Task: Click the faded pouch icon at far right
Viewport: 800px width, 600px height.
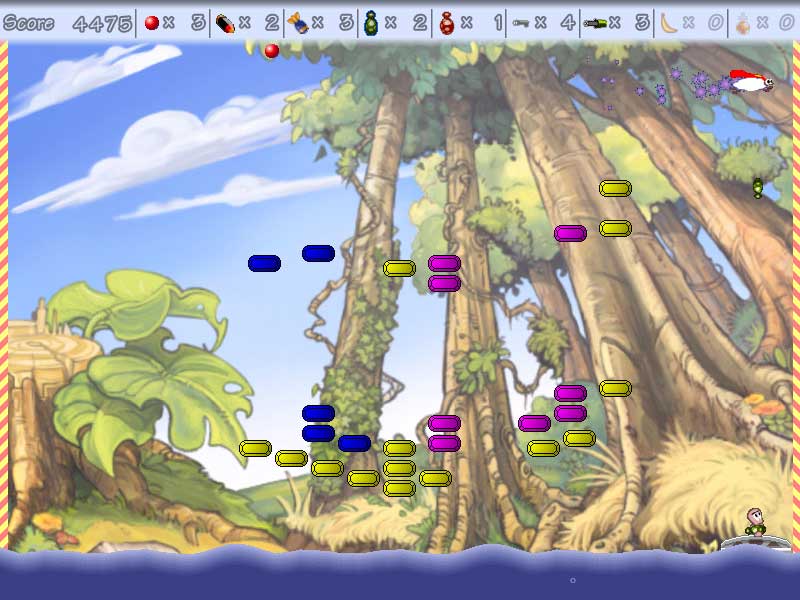Action: click(743, 22)
